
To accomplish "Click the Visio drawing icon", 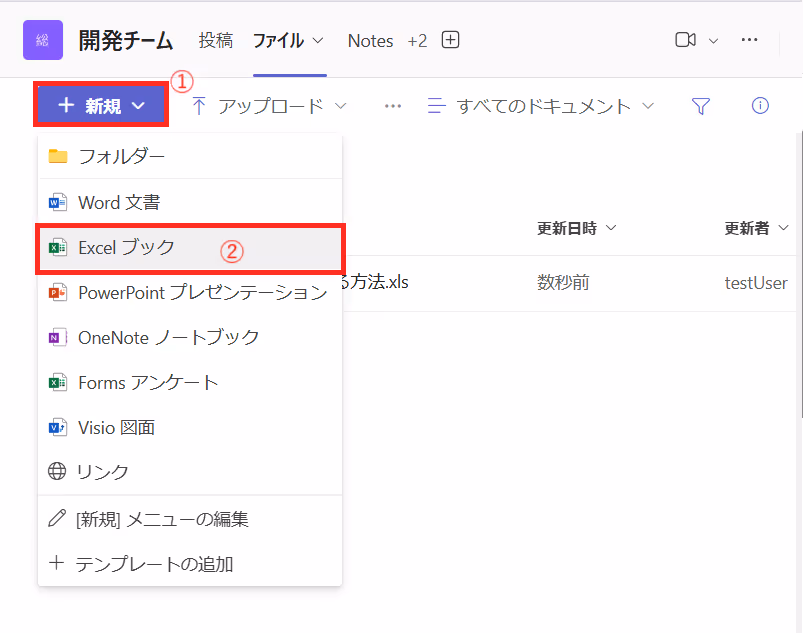I will 57,427.
